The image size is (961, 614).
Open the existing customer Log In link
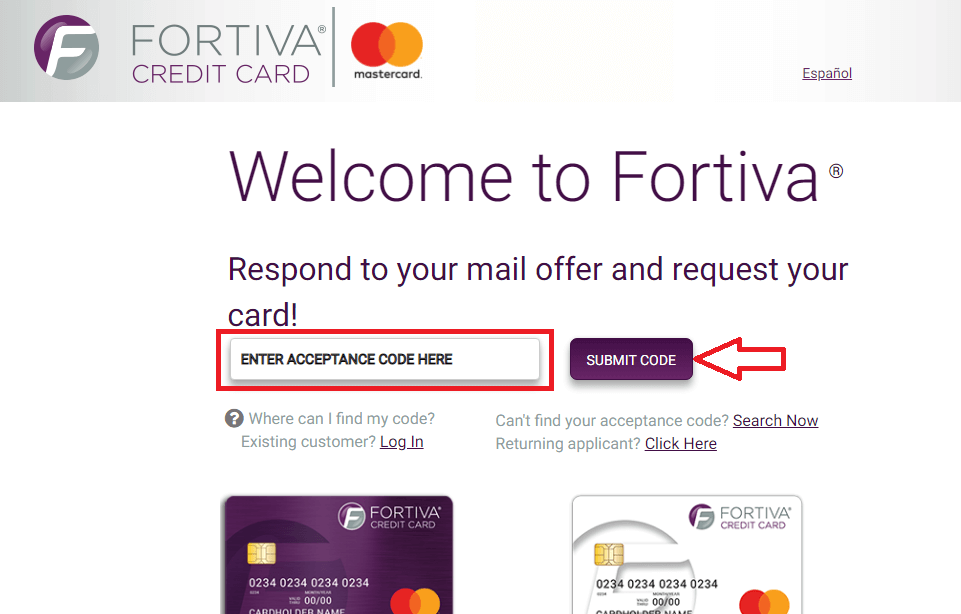click(x=401, y=442)
